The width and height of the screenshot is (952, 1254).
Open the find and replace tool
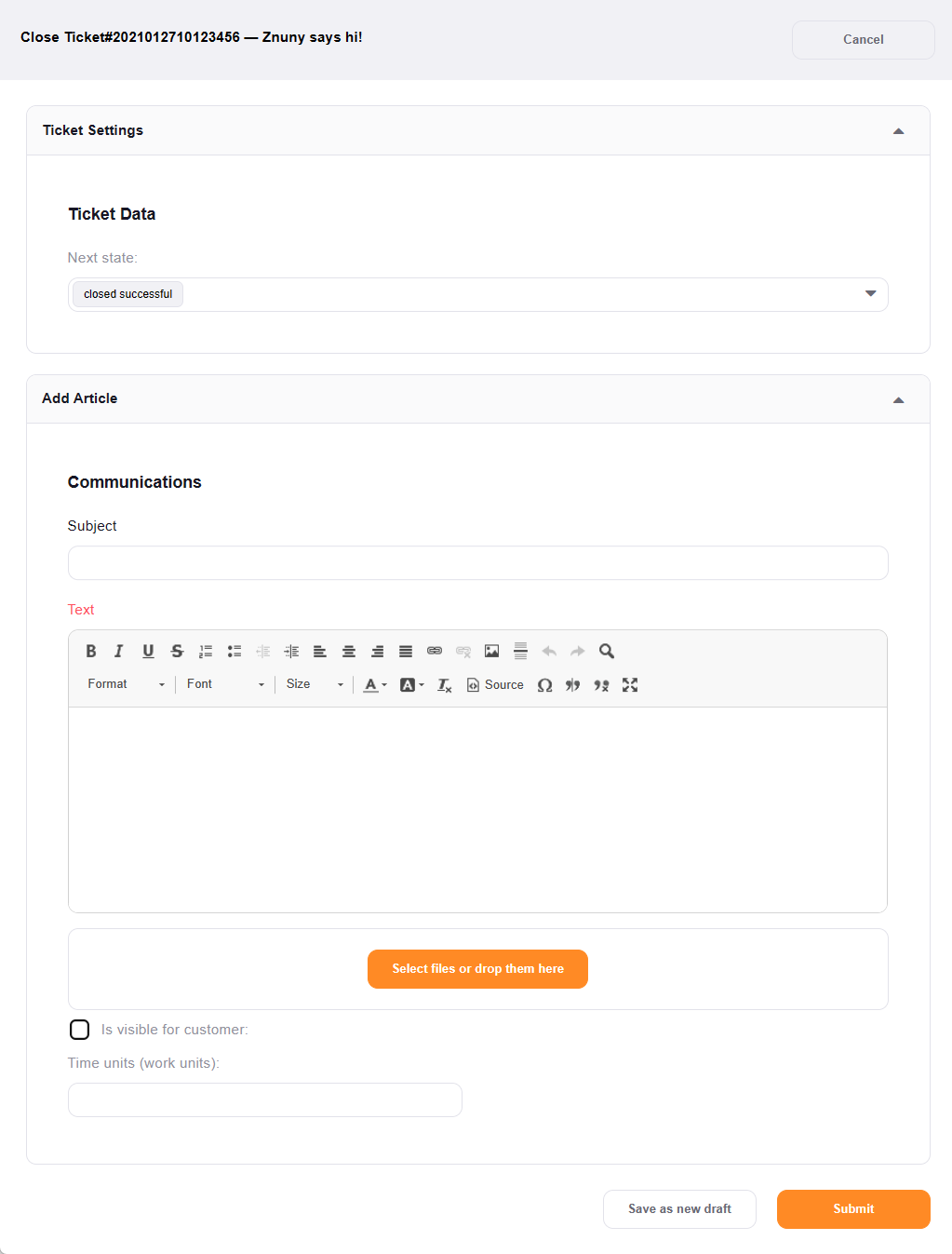[x=607, y=652]
